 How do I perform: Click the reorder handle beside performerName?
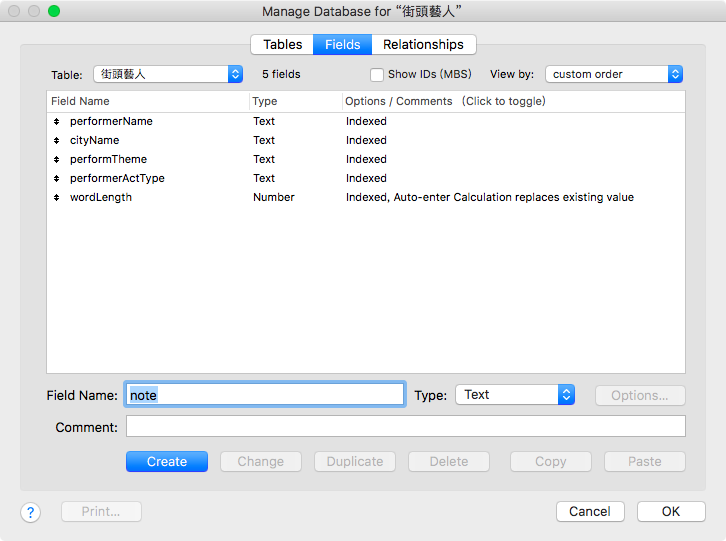coord(56,121)
